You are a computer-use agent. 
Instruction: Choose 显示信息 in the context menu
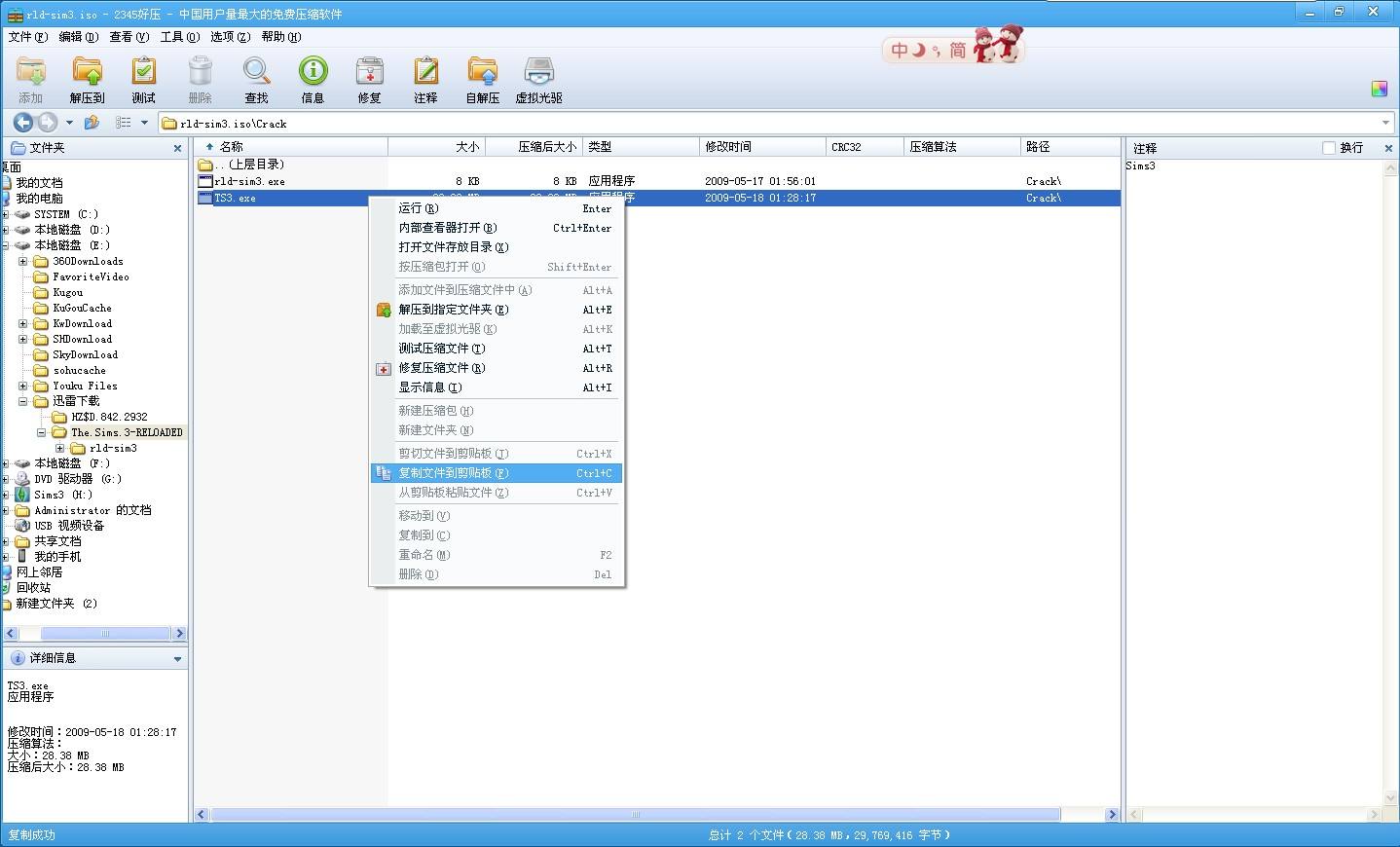click(x=497, y=387)
